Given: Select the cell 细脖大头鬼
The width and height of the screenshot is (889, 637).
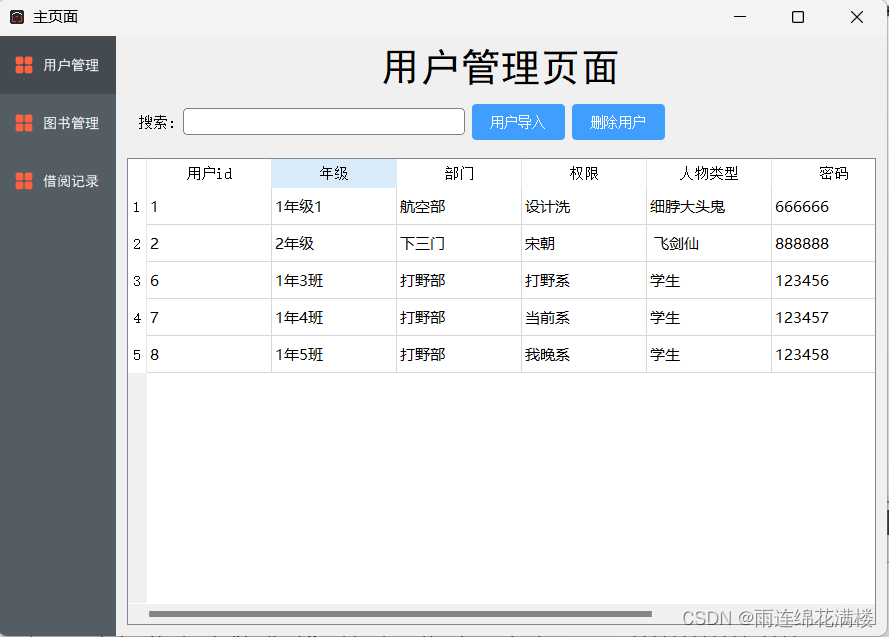Looking at the screenshot, I should pos(709,207).
